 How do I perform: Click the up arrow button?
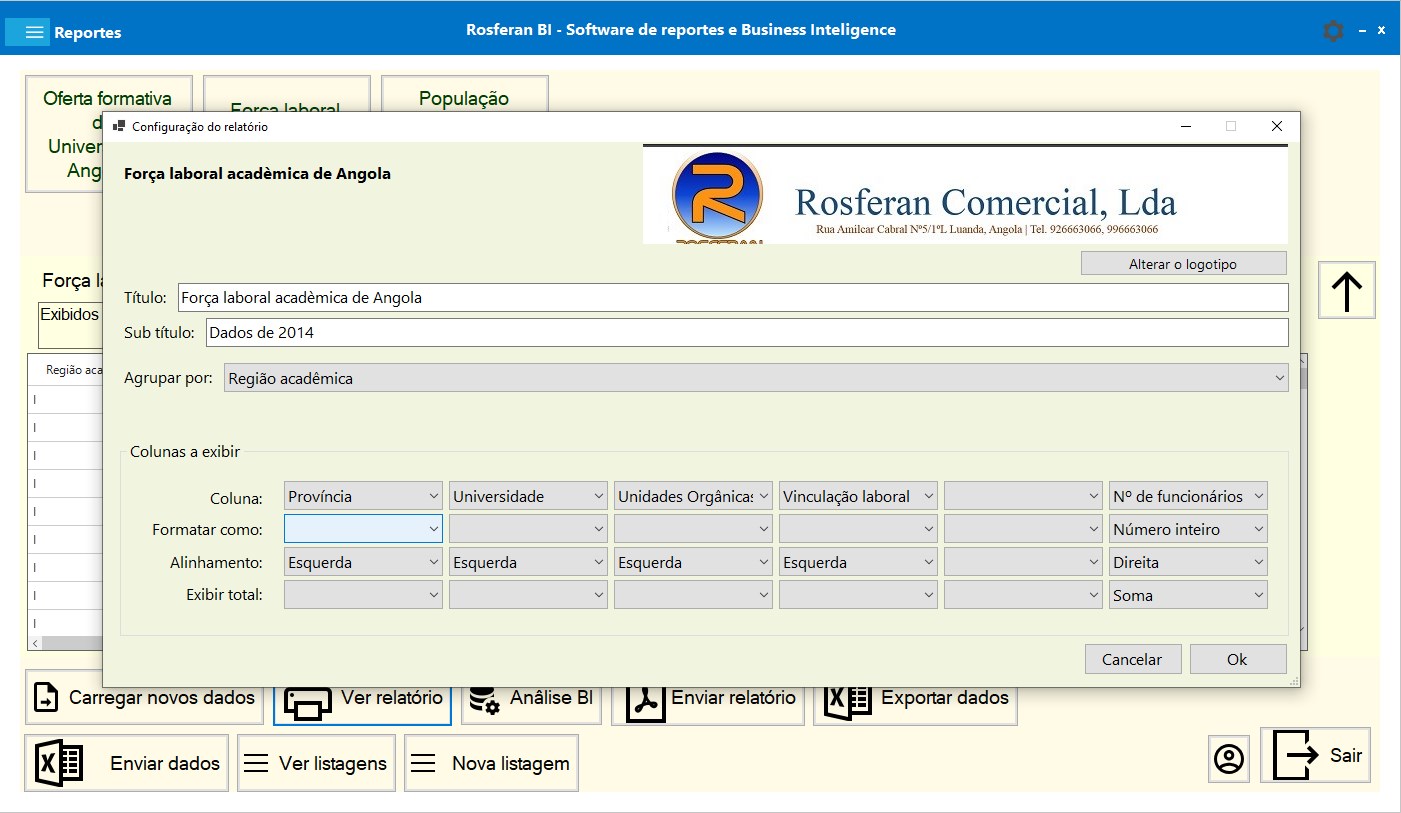point(1346,290)
